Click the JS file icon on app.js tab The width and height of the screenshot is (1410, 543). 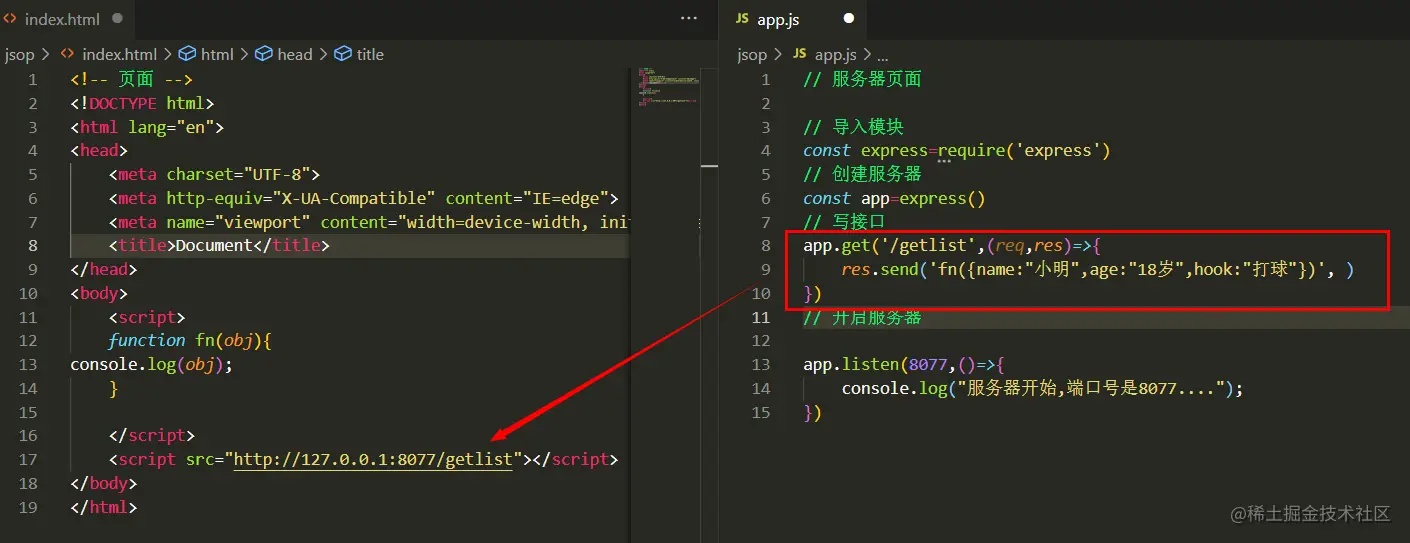(742, 19)
